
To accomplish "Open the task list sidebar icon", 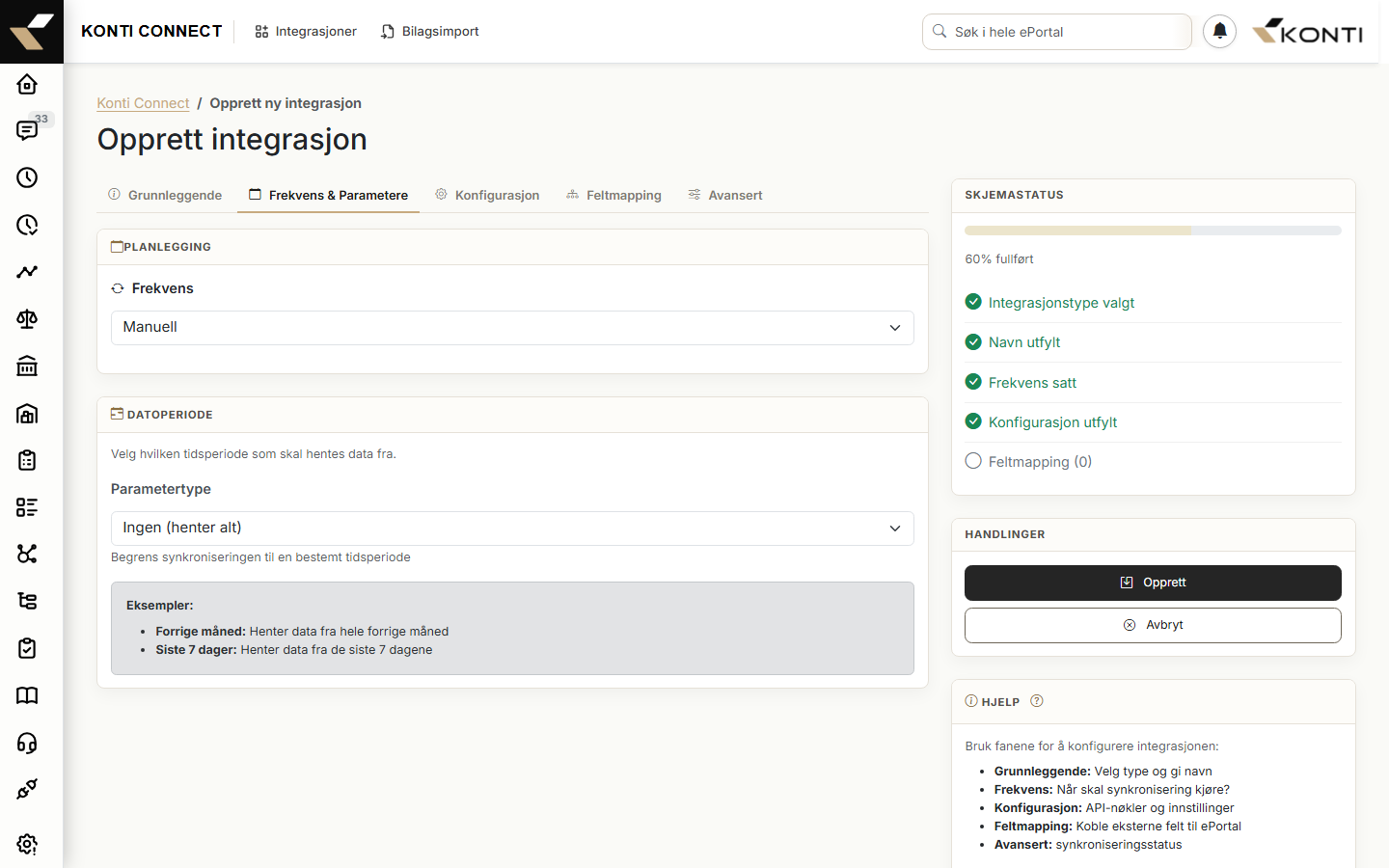I will coord(27,507).
